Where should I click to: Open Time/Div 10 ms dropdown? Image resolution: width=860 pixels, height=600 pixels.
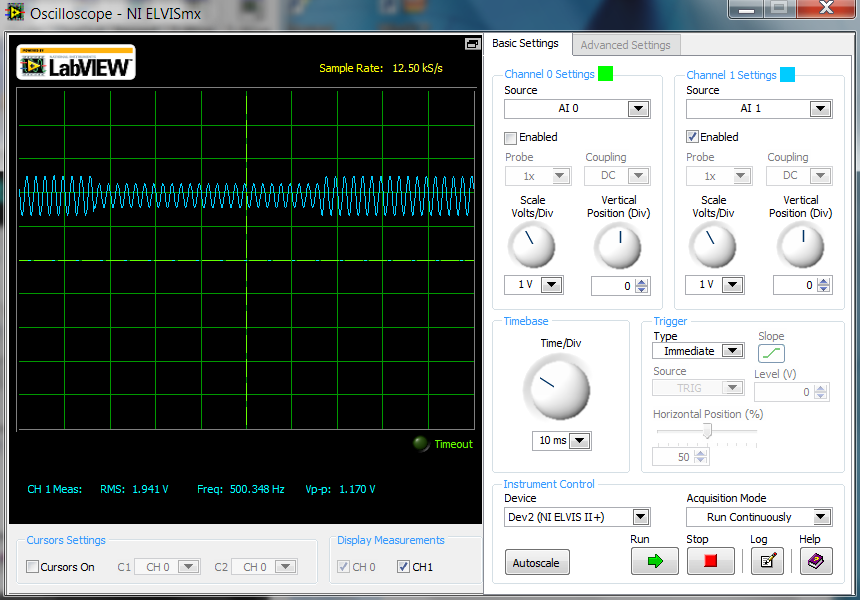pos(580,440)
